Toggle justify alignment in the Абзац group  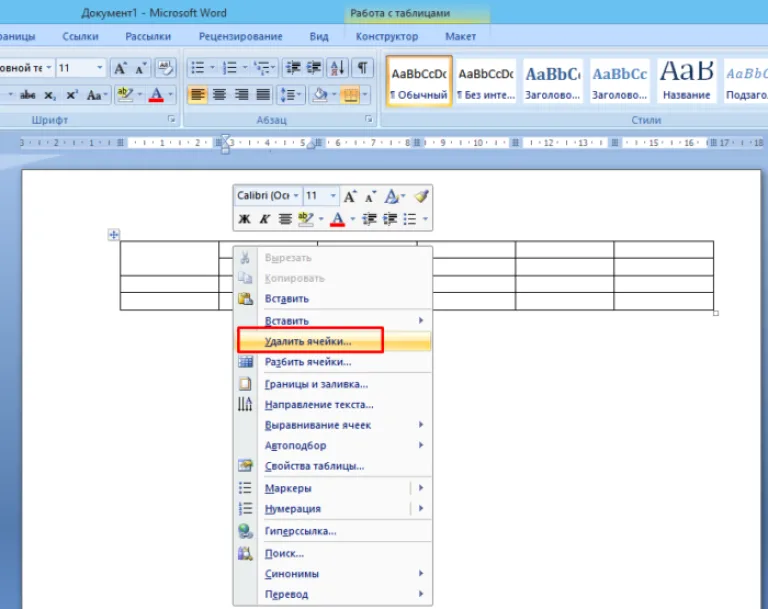tap(263, 95)
